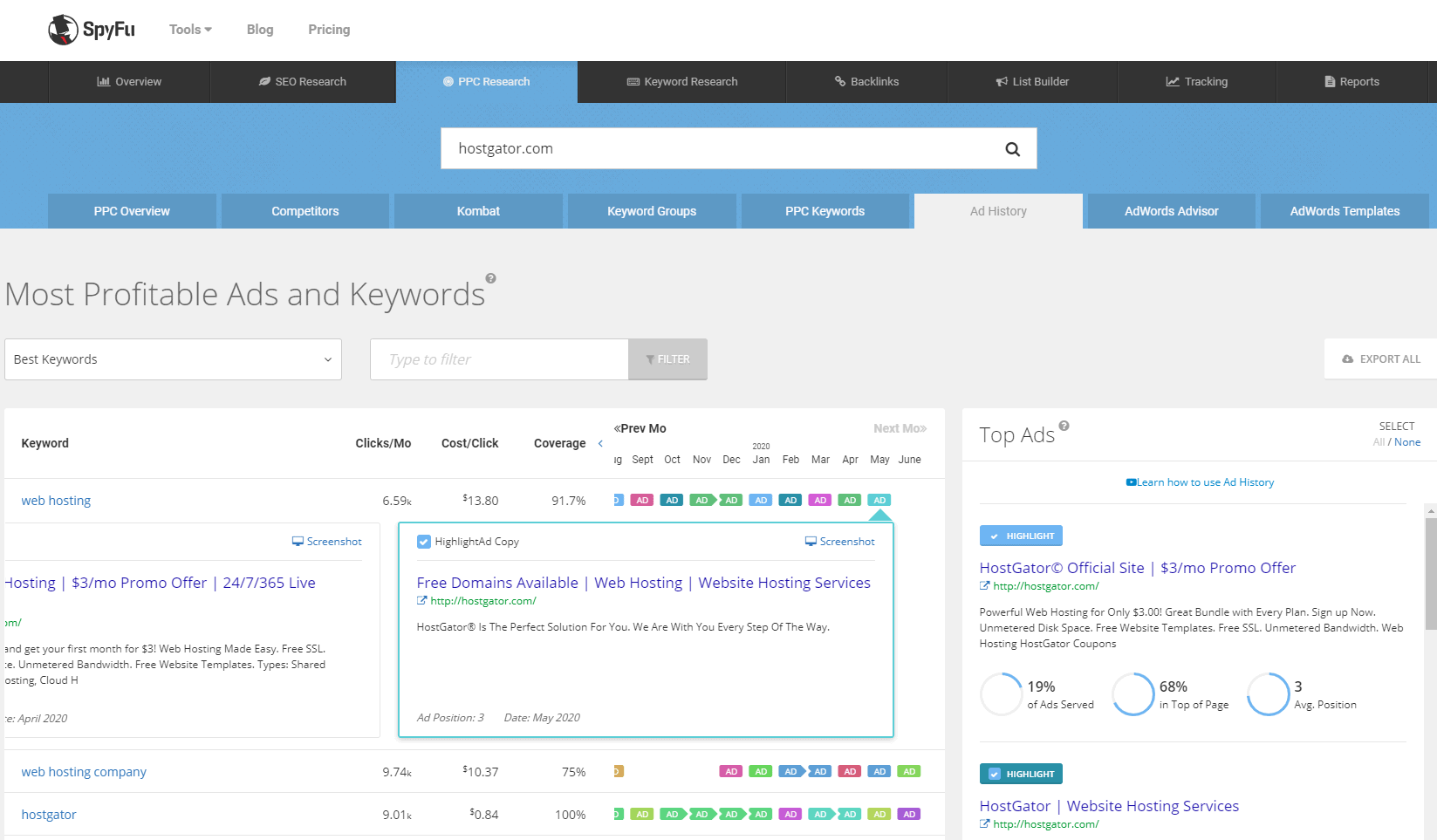1437x840 pixels.
Task: Click the Keyword Research keyboard icon
Action: coord(633,82)
